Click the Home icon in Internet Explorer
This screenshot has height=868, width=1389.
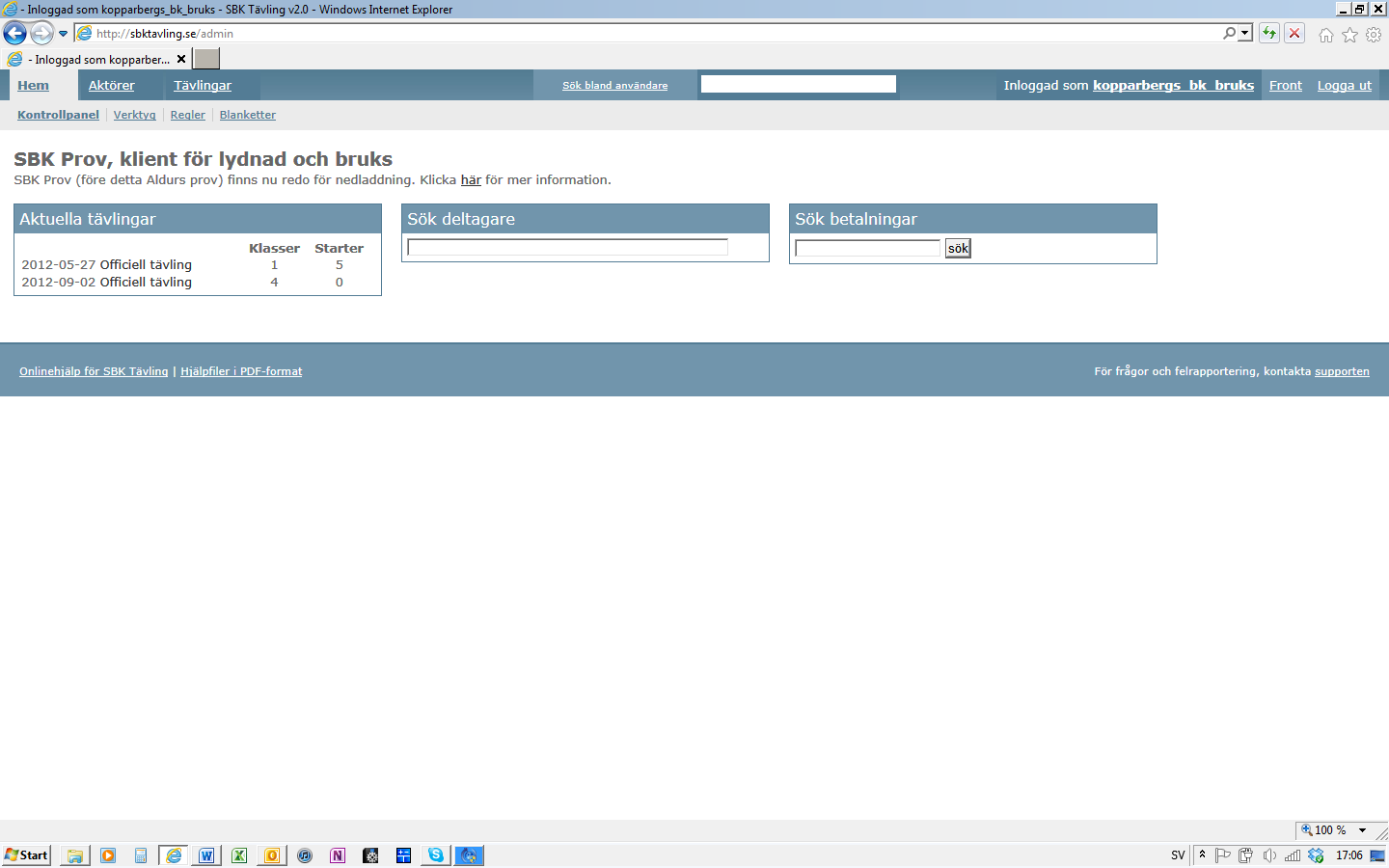coord(1326,35)
